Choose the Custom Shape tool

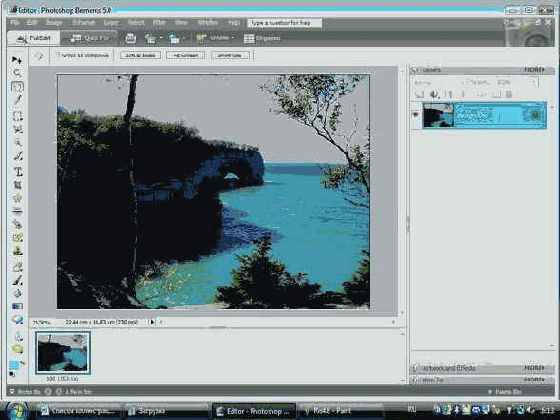tap(17, 320)
